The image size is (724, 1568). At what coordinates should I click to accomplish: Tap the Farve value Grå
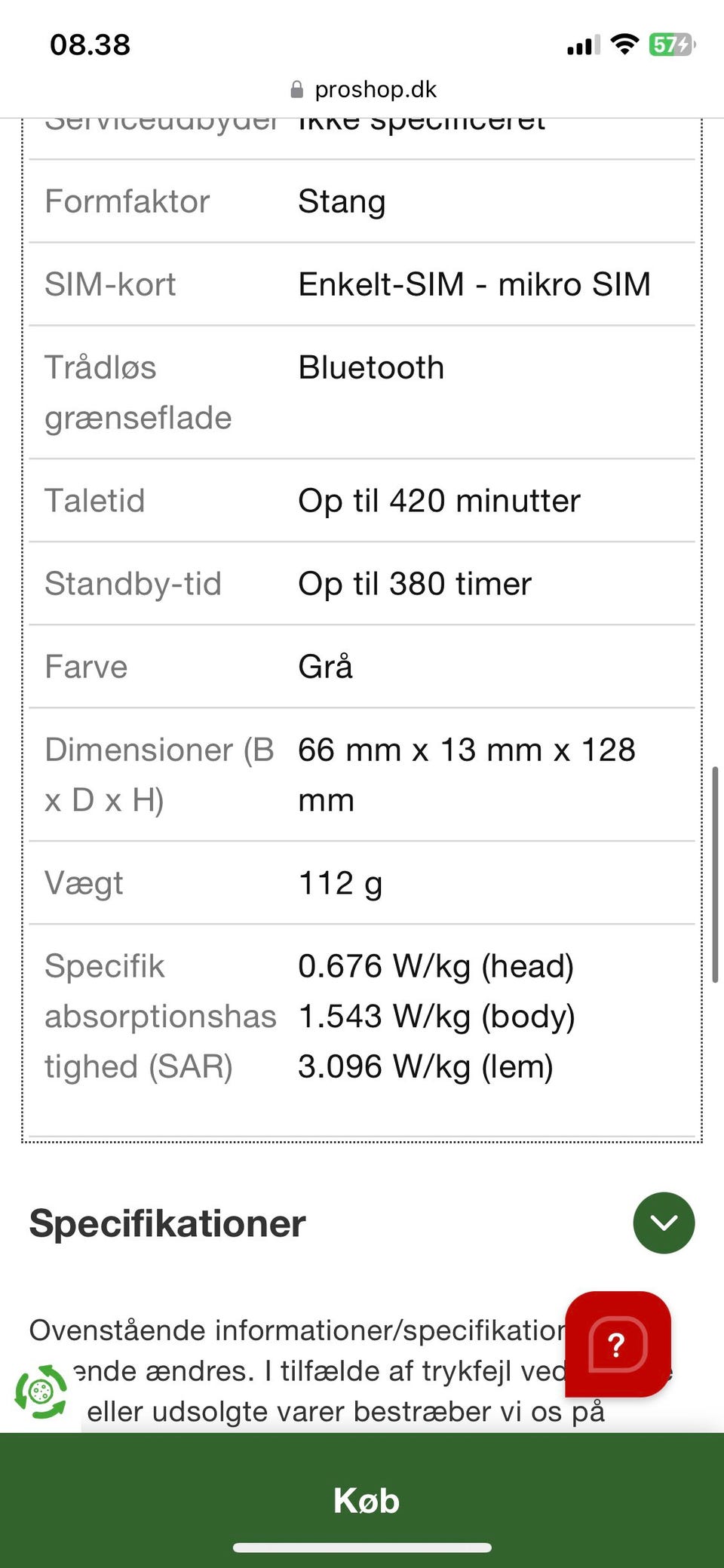pos(325,667)
